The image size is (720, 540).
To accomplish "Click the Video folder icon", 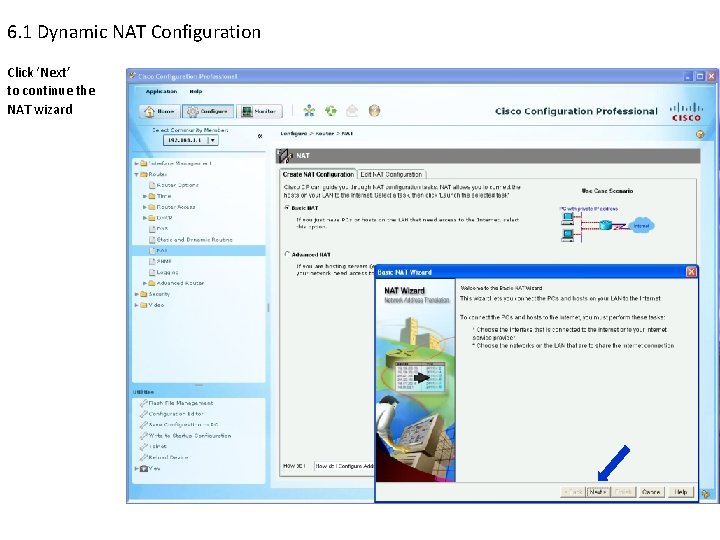I will (144, 305).
